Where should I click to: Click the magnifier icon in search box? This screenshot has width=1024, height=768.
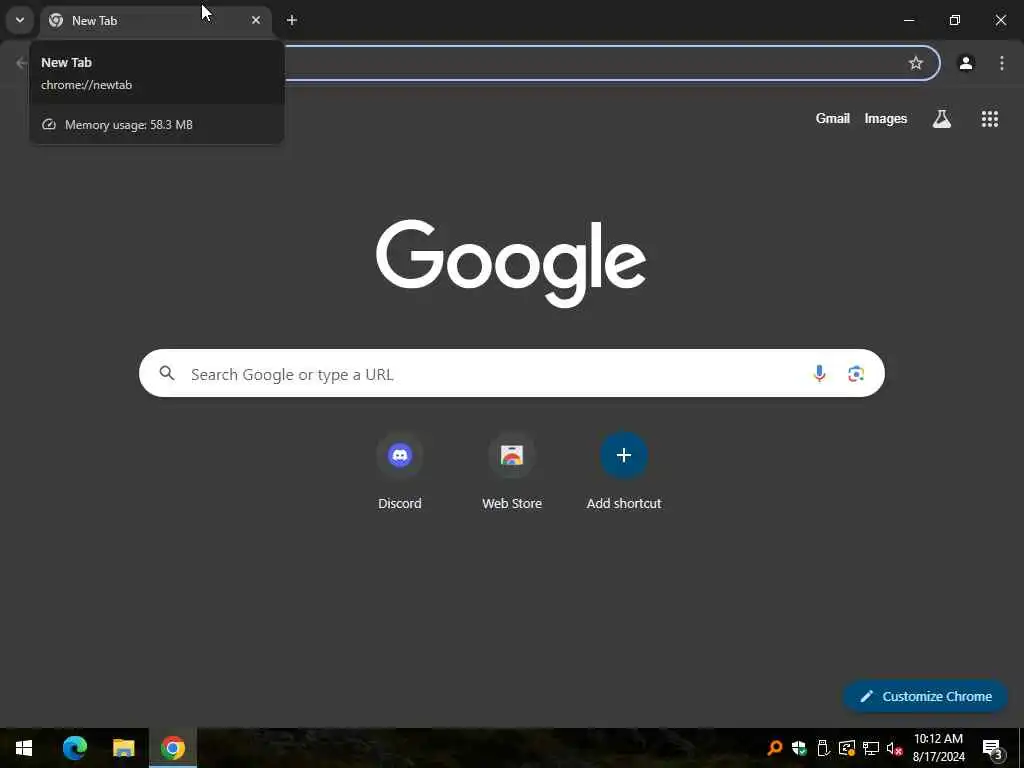pos(167,373)
